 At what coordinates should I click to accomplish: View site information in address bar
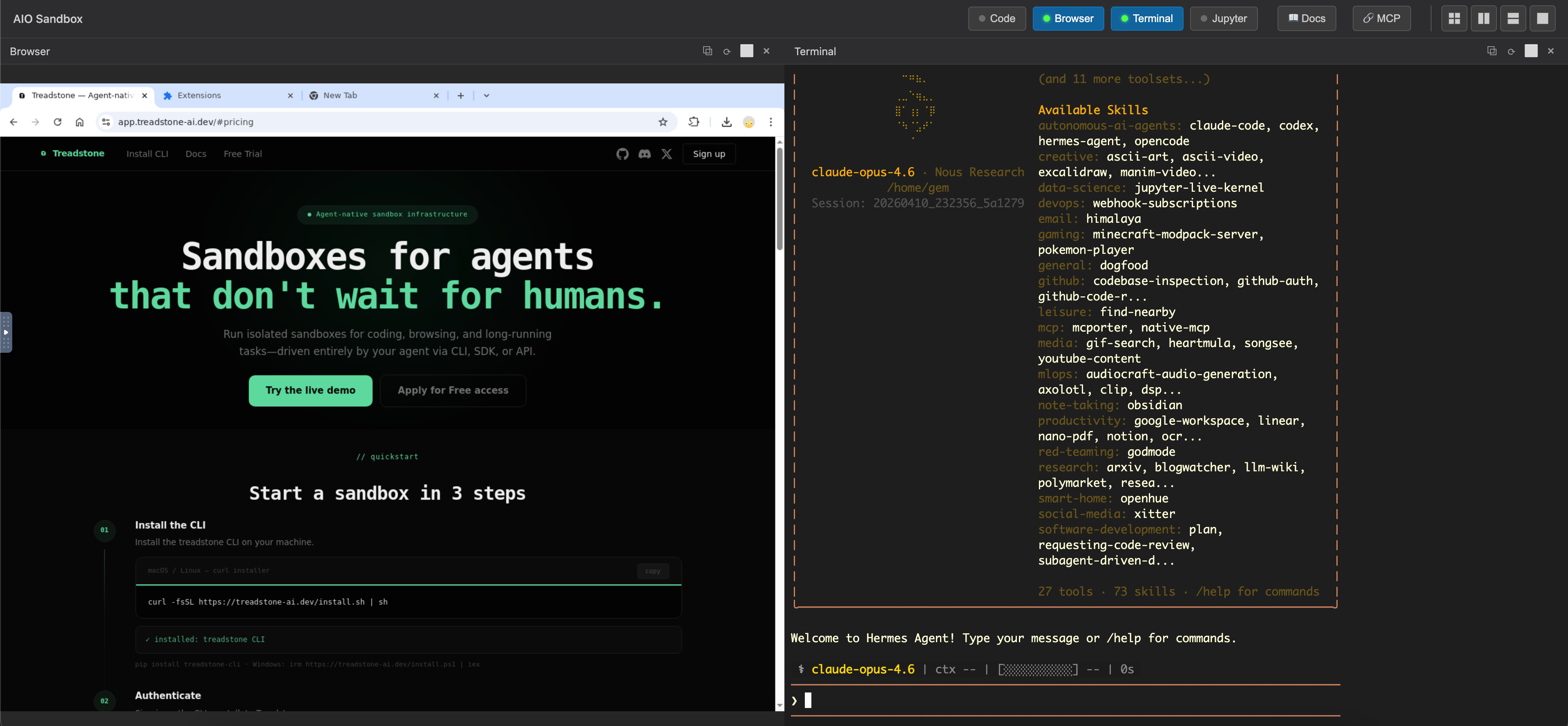[106, 122]
